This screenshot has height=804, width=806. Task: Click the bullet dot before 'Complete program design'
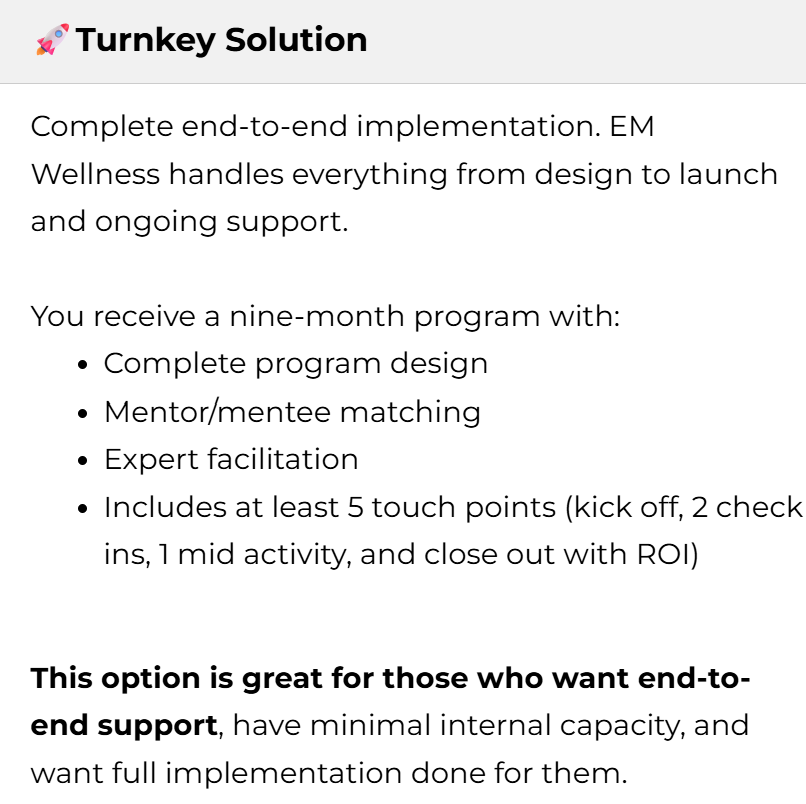pyautogui.click(x=83, y=365)
